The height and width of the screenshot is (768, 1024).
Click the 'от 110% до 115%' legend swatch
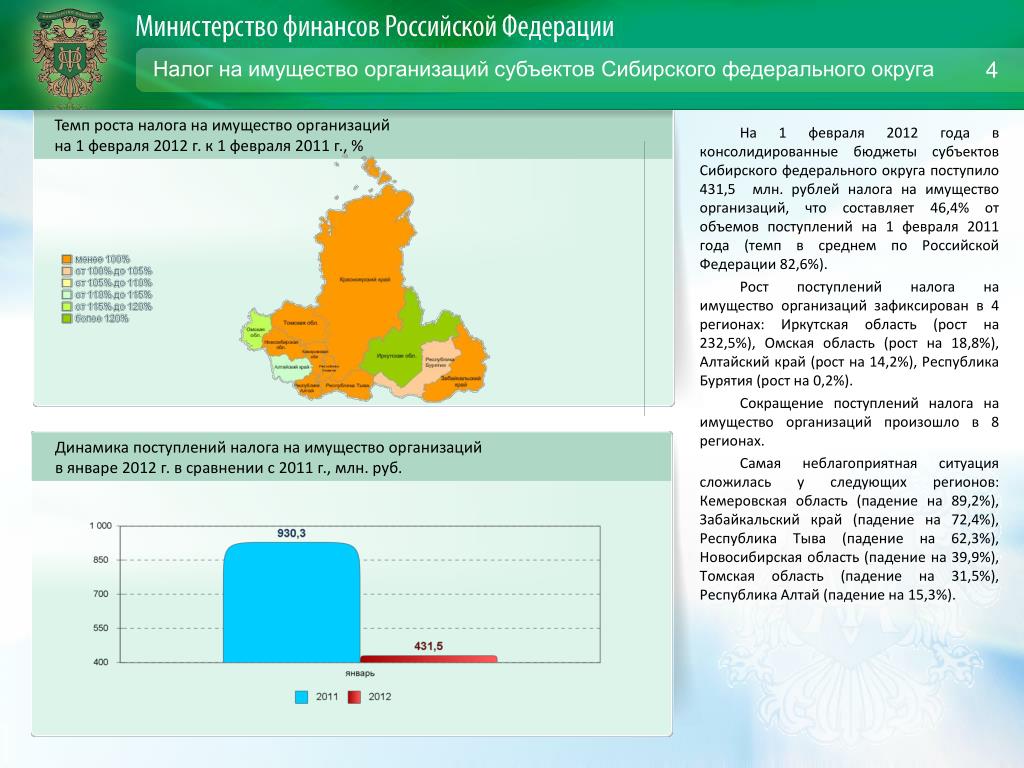pos(67,295)
